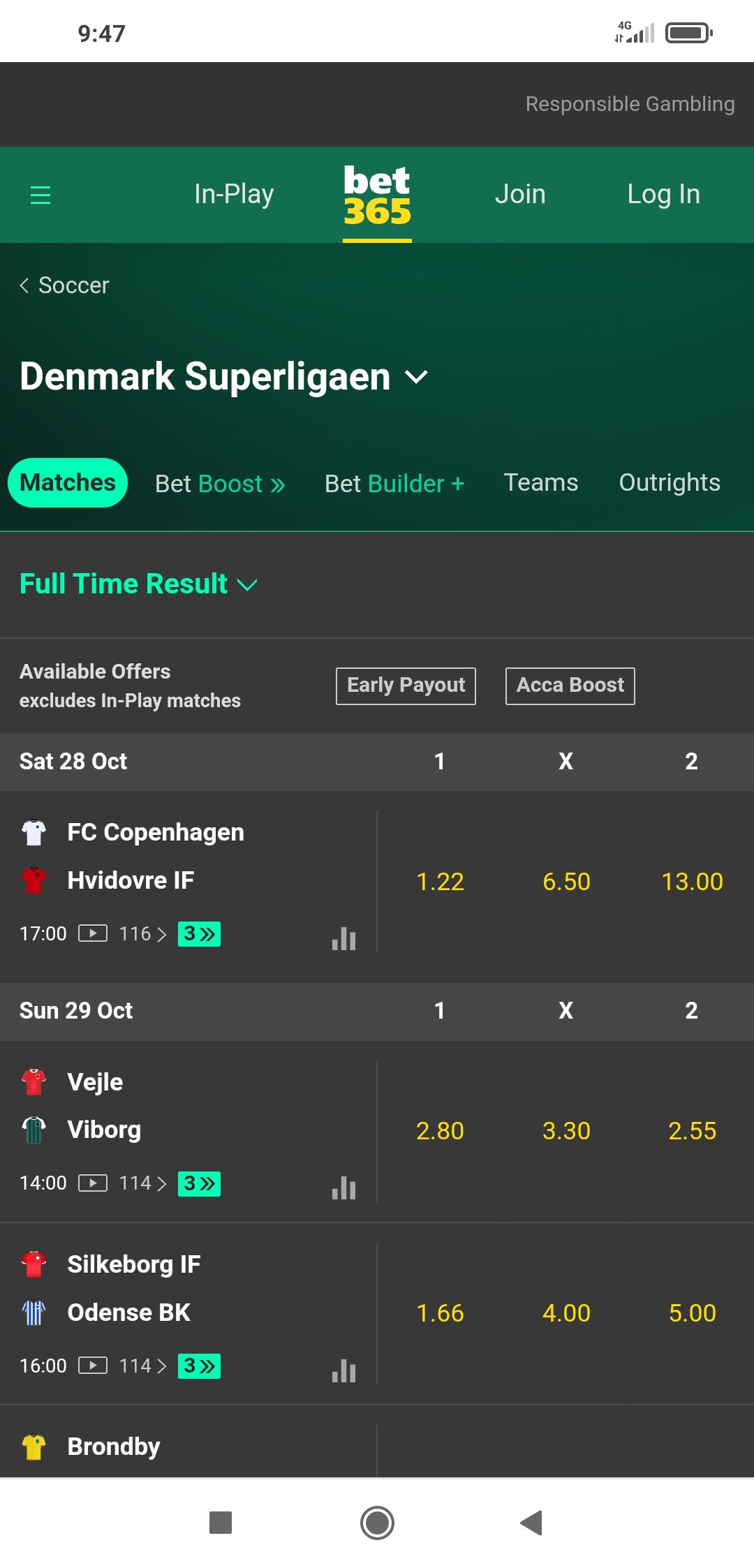This screenshot has width=754, height=1568.
Task: Tap the bet365 logo
Action: click(377, 196)
